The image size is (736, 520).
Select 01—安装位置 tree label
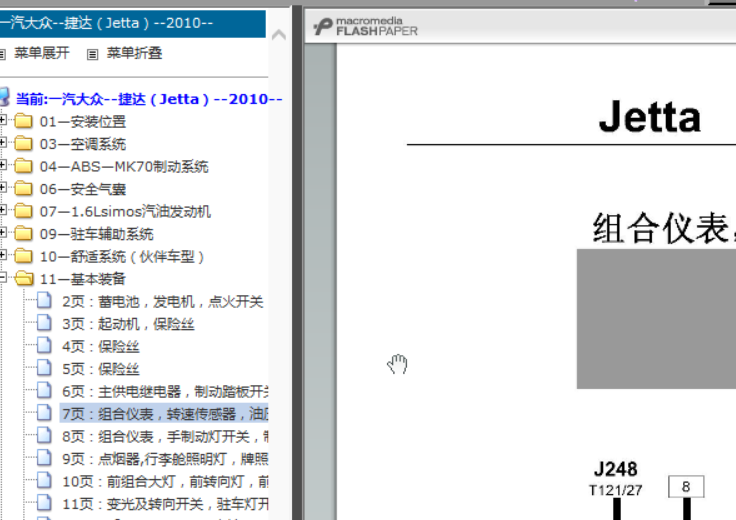pos(83,122)
